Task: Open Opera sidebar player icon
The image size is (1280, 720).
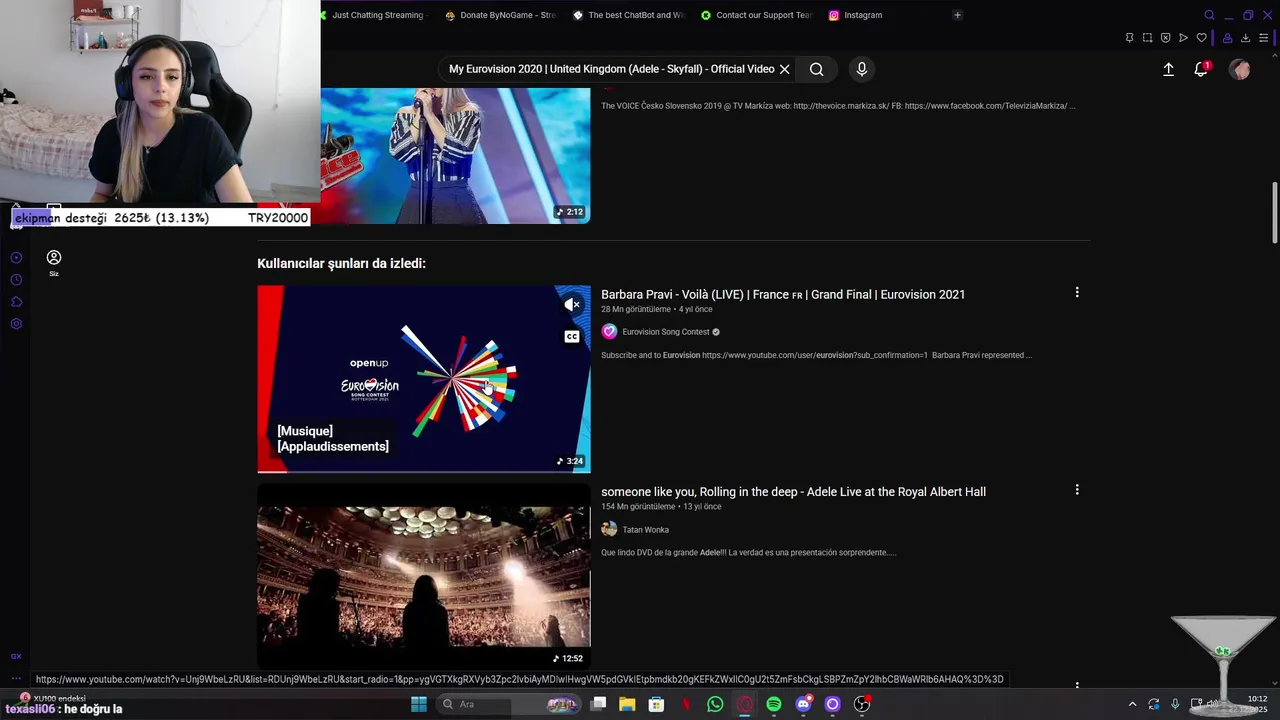Action: (16, 258)
